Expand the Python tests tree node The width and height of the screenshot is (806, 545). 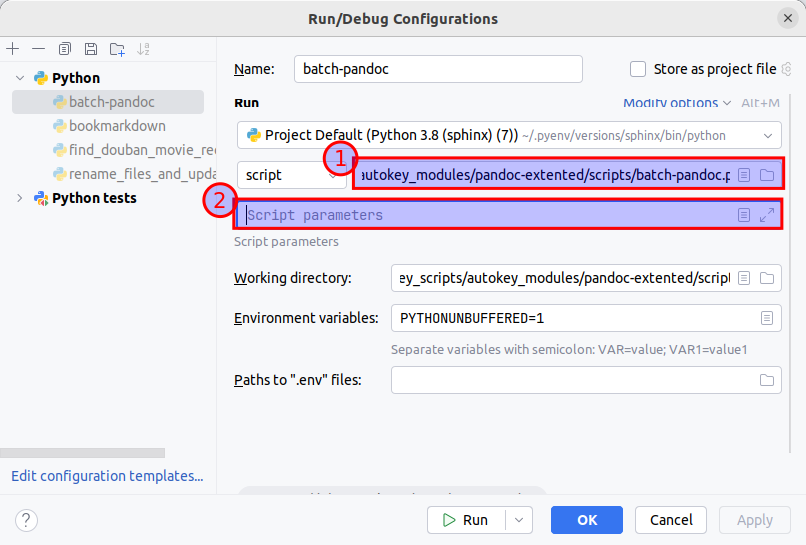19,198
